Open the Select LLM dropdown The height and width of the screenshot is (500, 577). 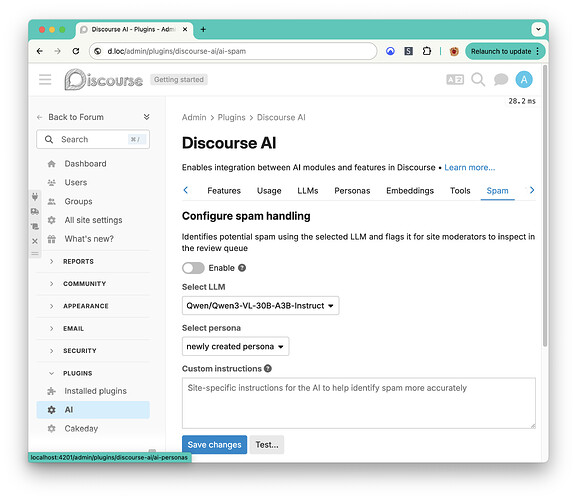pyautogui.click(x=260, y=306)
